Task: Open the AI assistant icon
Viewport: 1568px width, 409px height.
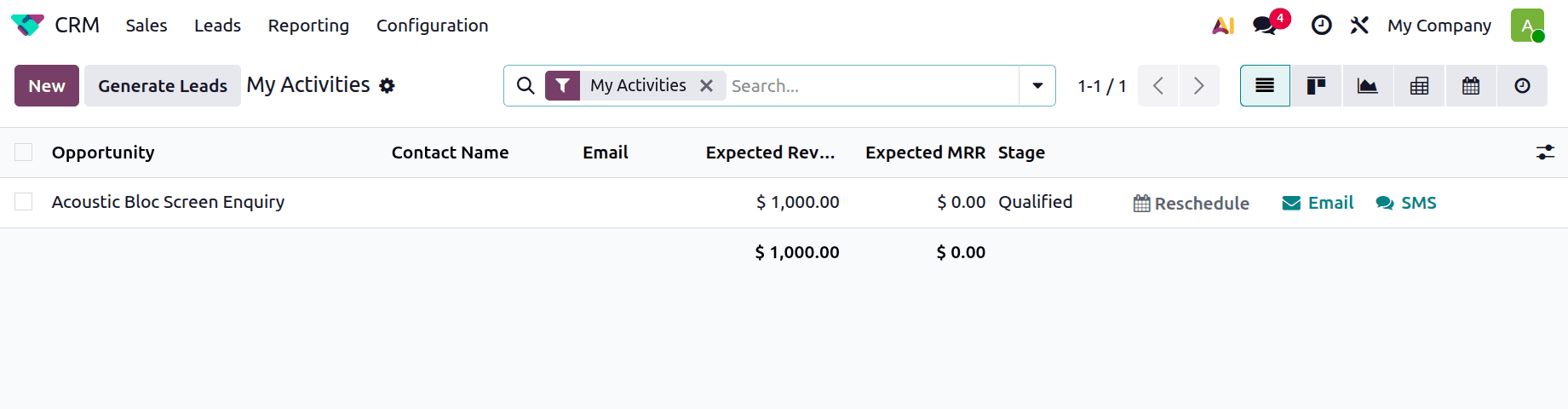Action: tap(1223, 26)
